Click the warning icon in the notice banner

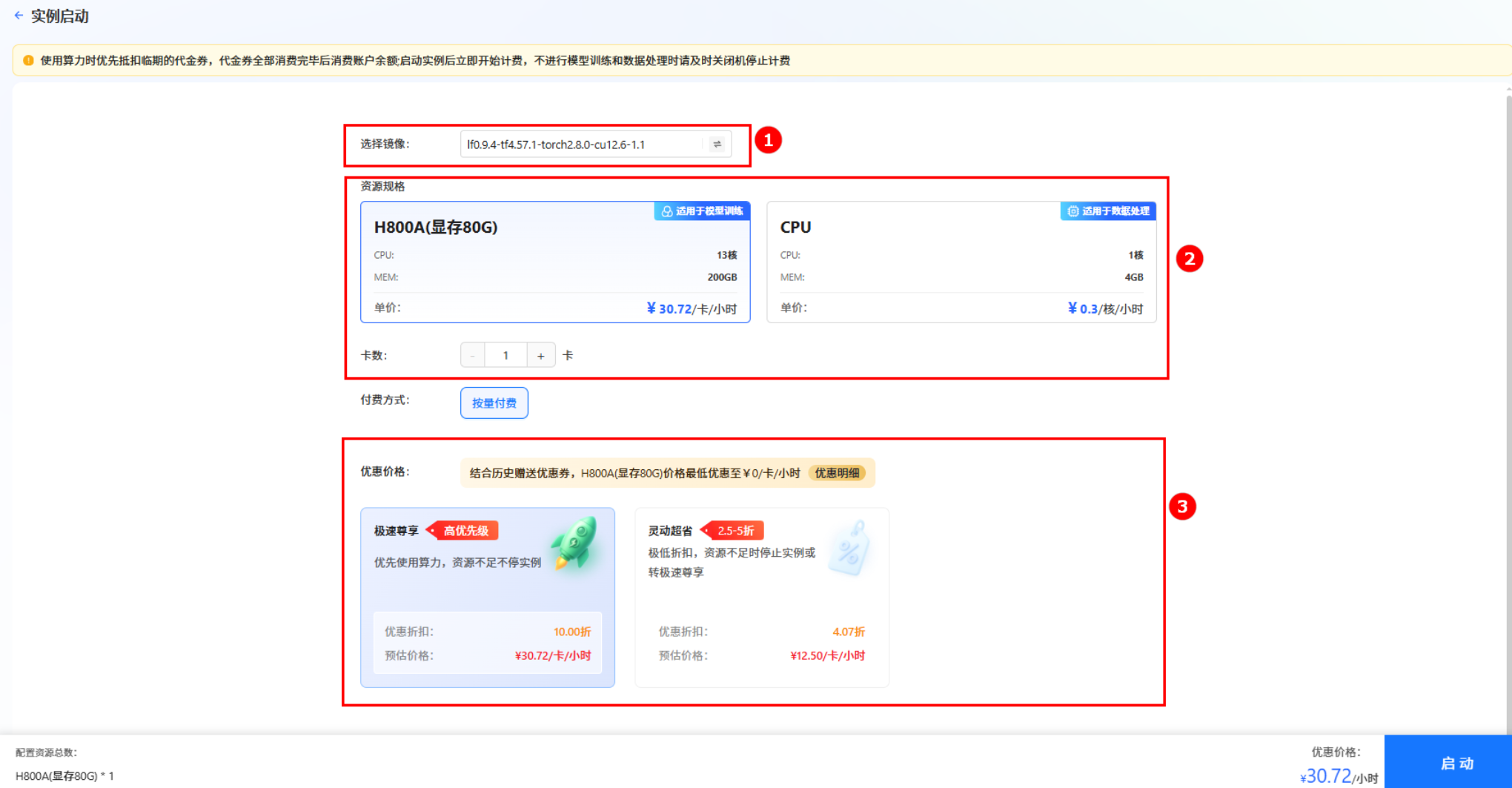30,62
